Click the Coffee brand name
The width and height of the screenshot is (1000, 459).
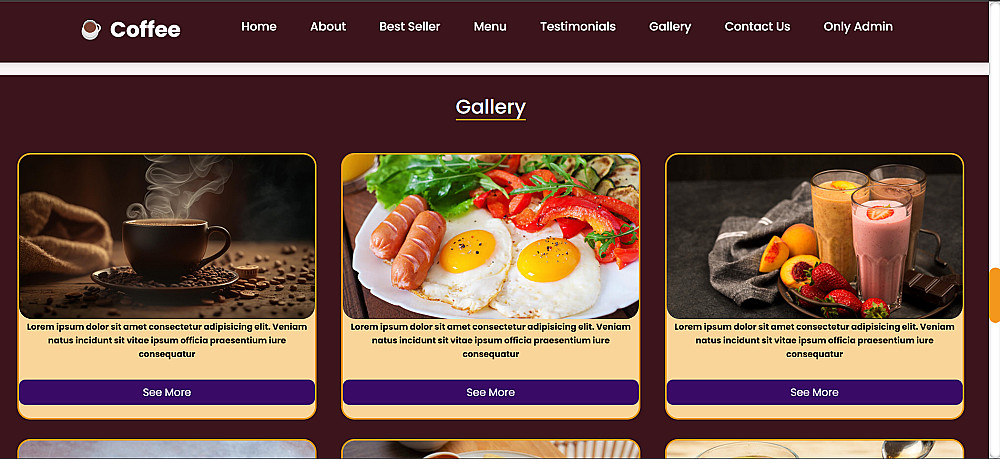(x=145, y=29)
